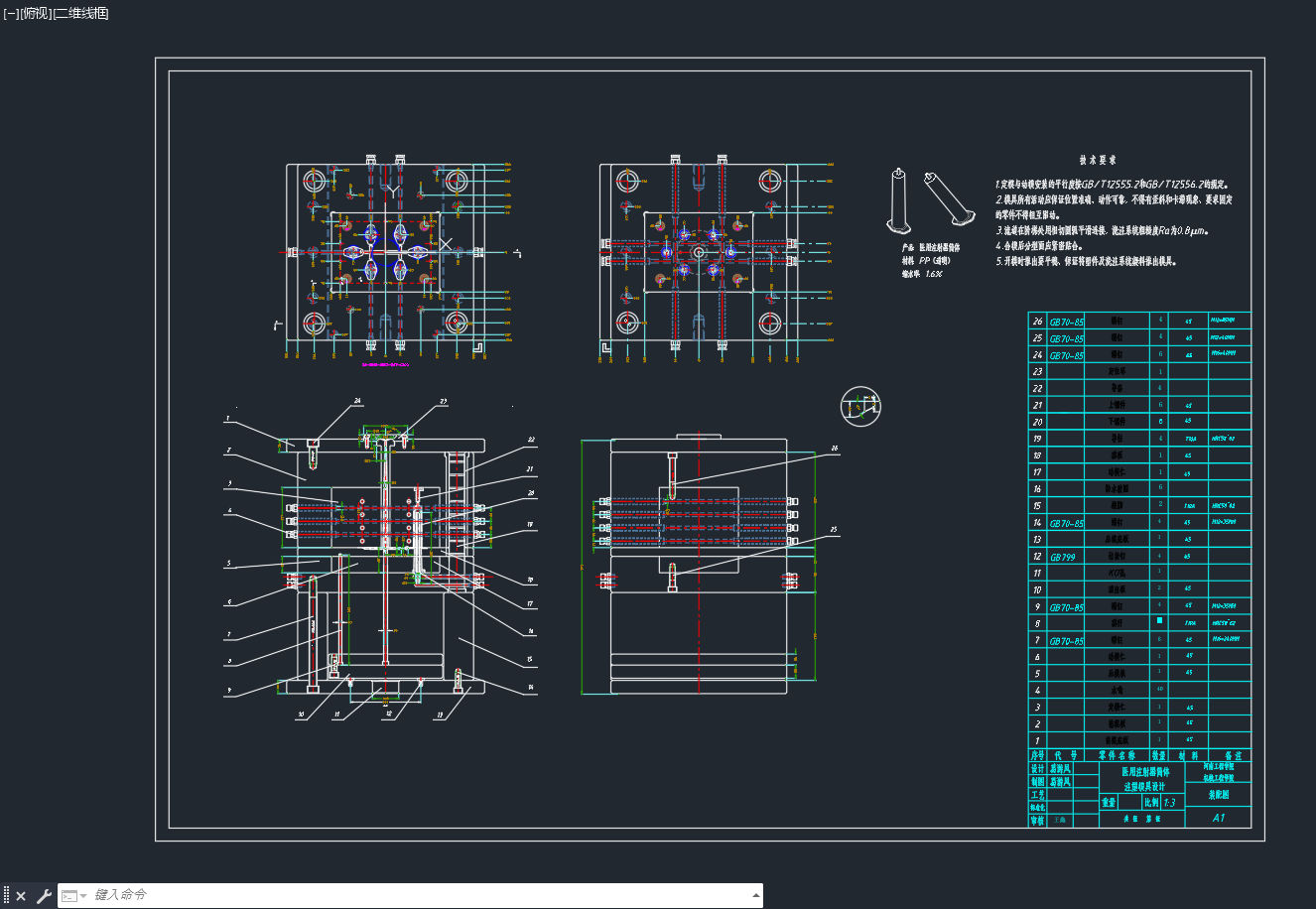This screenshot has height=909, width=1316.
Task: Select the technical requirement line mentioning Ra 0.8μm
Action: pyautogui.click(x=1102, y=230)
